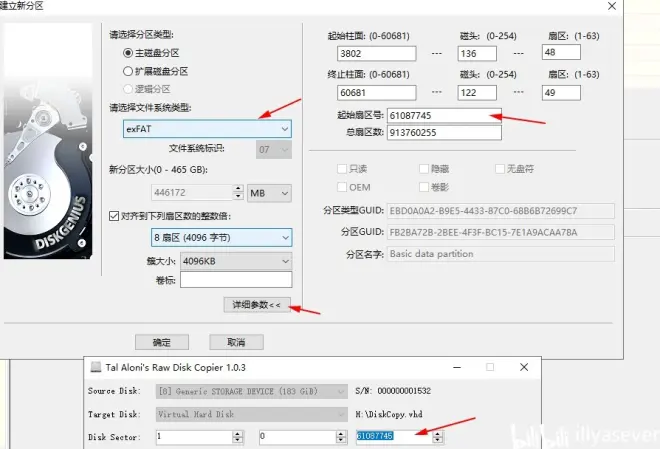The width and height of the screenshot is (660, 449).
Task: Toggle the 隐藏 checkbox
Action: (x=424, y=169)
